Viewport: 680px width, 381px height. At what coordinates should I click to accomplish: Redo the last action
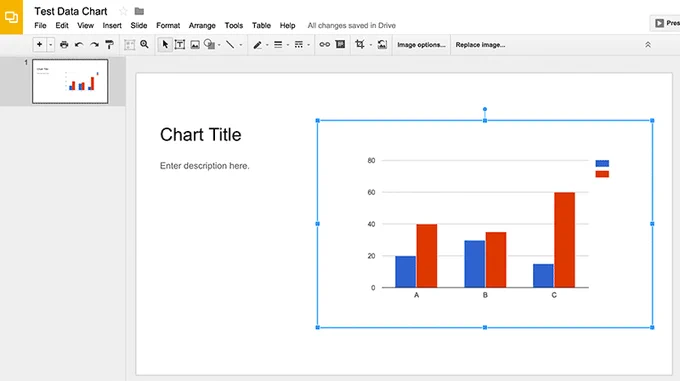[x=94, y=44]
